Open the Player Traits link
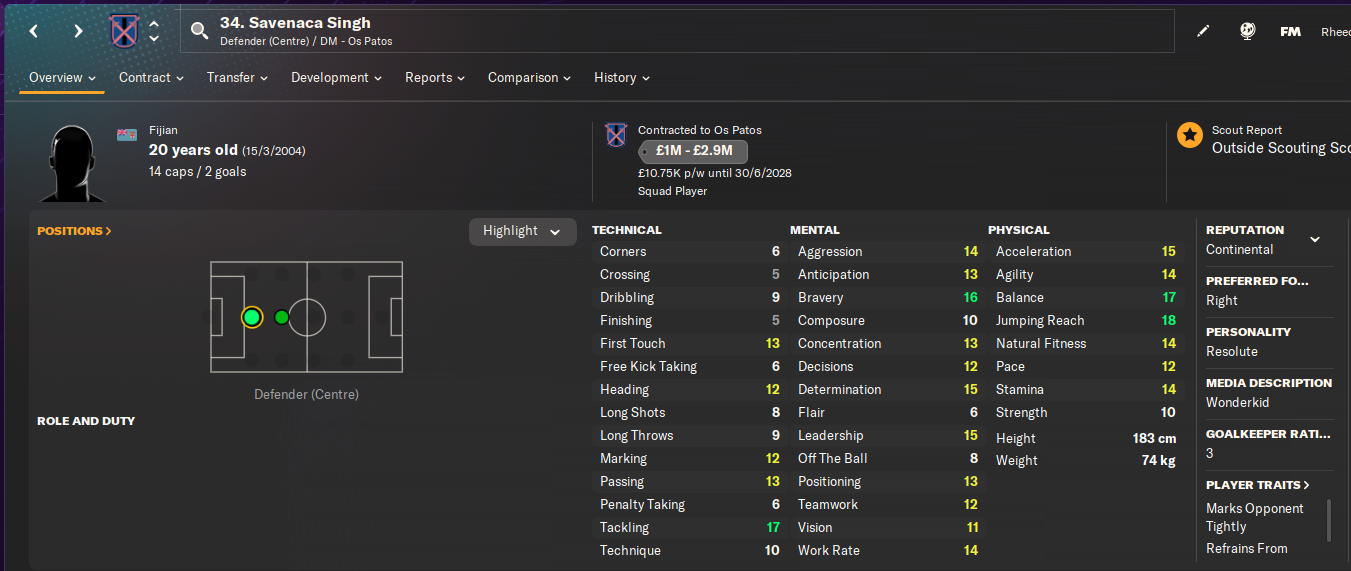Image resolution: width=1351 pixels, height=571 pixels. tap(1258, 485)
